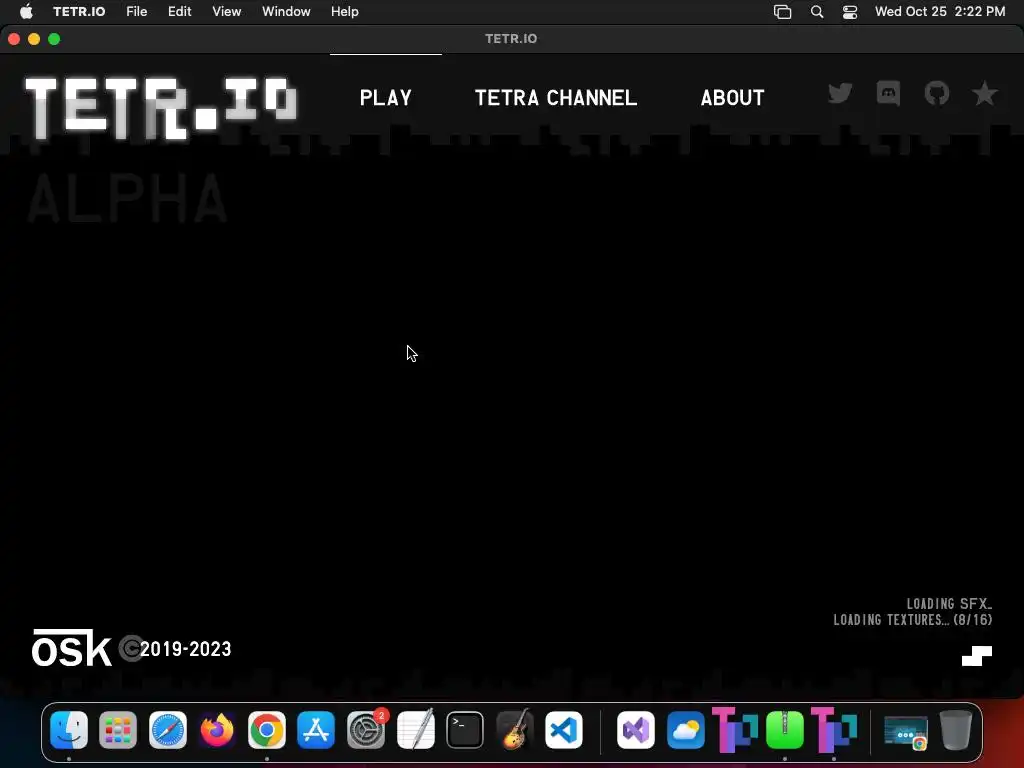Open the View menu
Image resolution: width=1024 pixels, height=768 pixels.
227,11
